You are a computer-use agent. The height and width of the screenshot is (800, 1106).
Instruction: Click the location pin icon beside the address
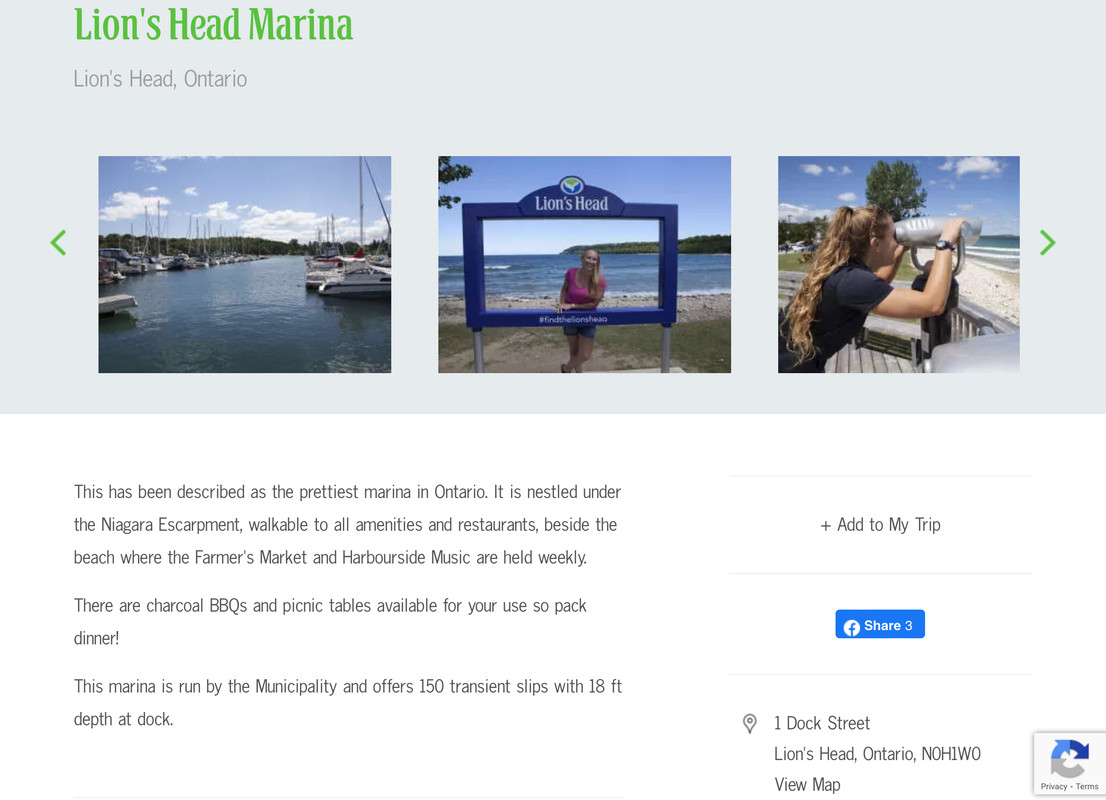(x=750, y=724)
